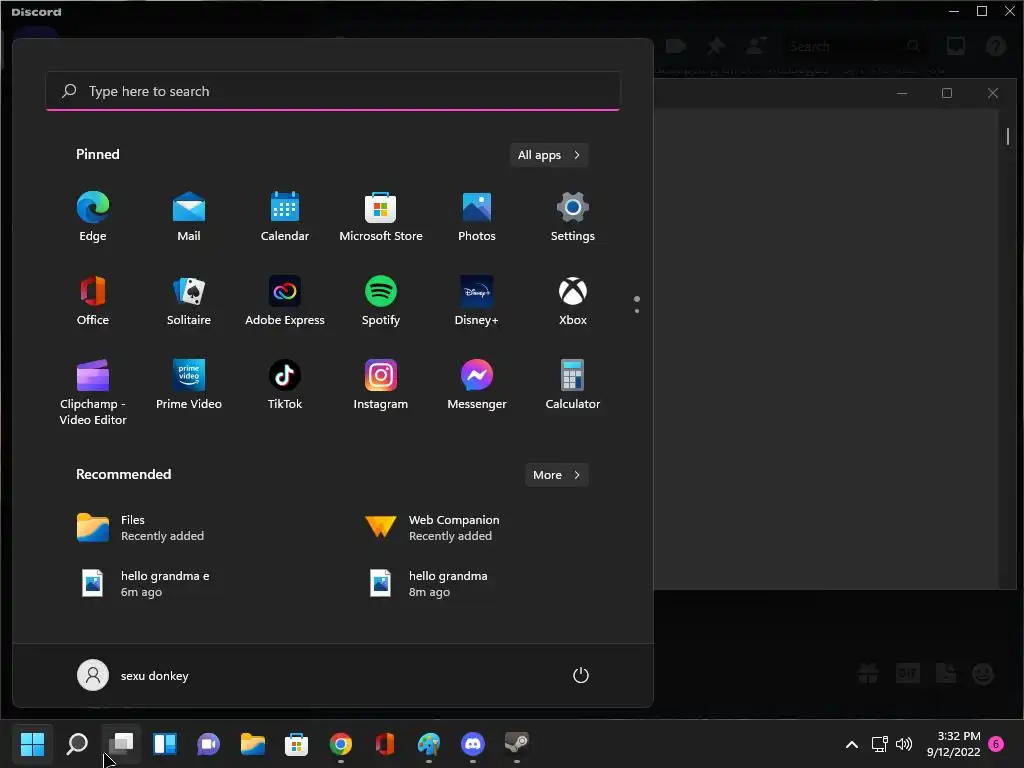The width and height of the screenshot is (1024, 768).
Task: Launch the Mail app
Action: [x=189, y=217]
